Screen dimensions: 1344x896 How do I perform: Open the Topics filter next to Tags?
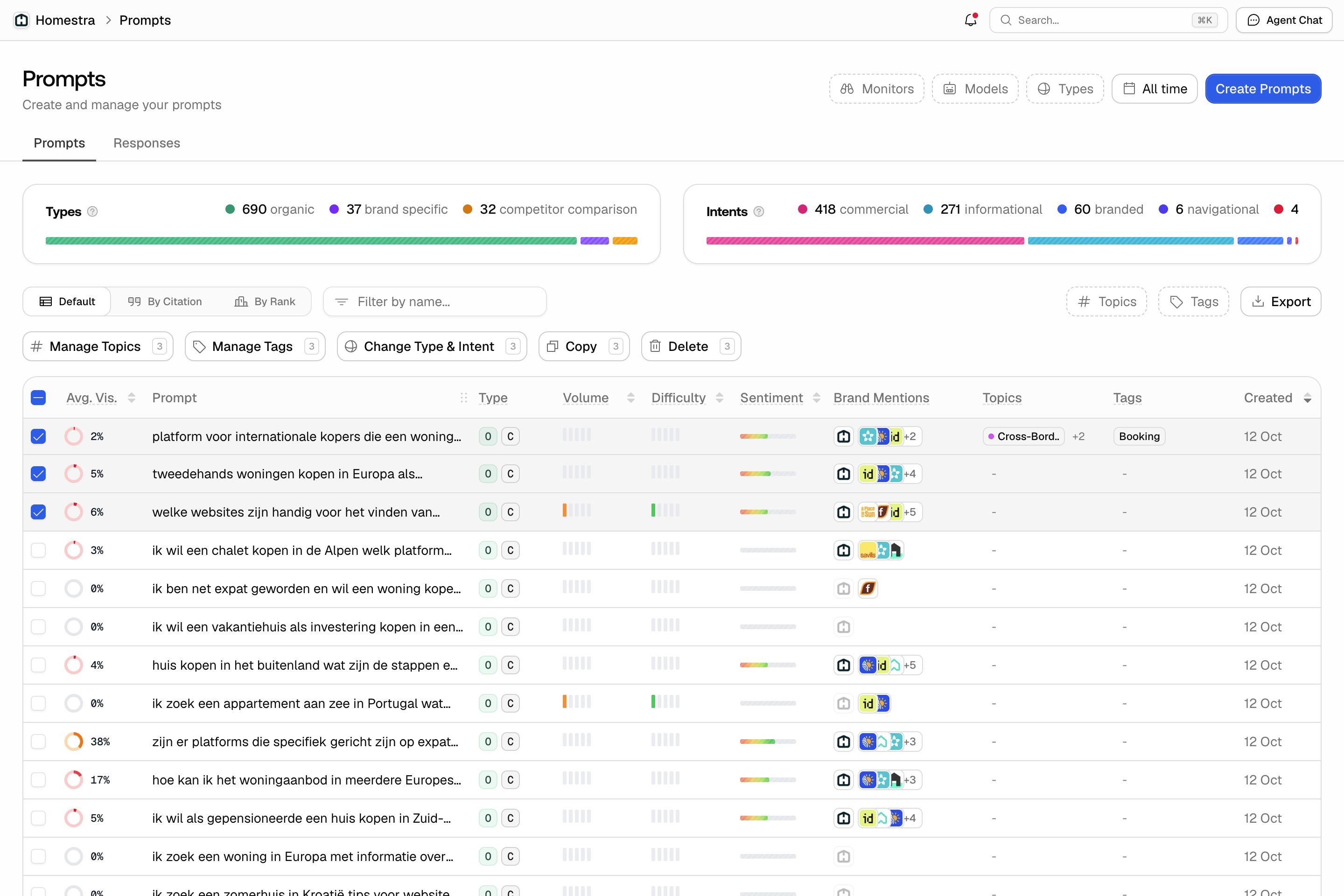coord(1106,302)
